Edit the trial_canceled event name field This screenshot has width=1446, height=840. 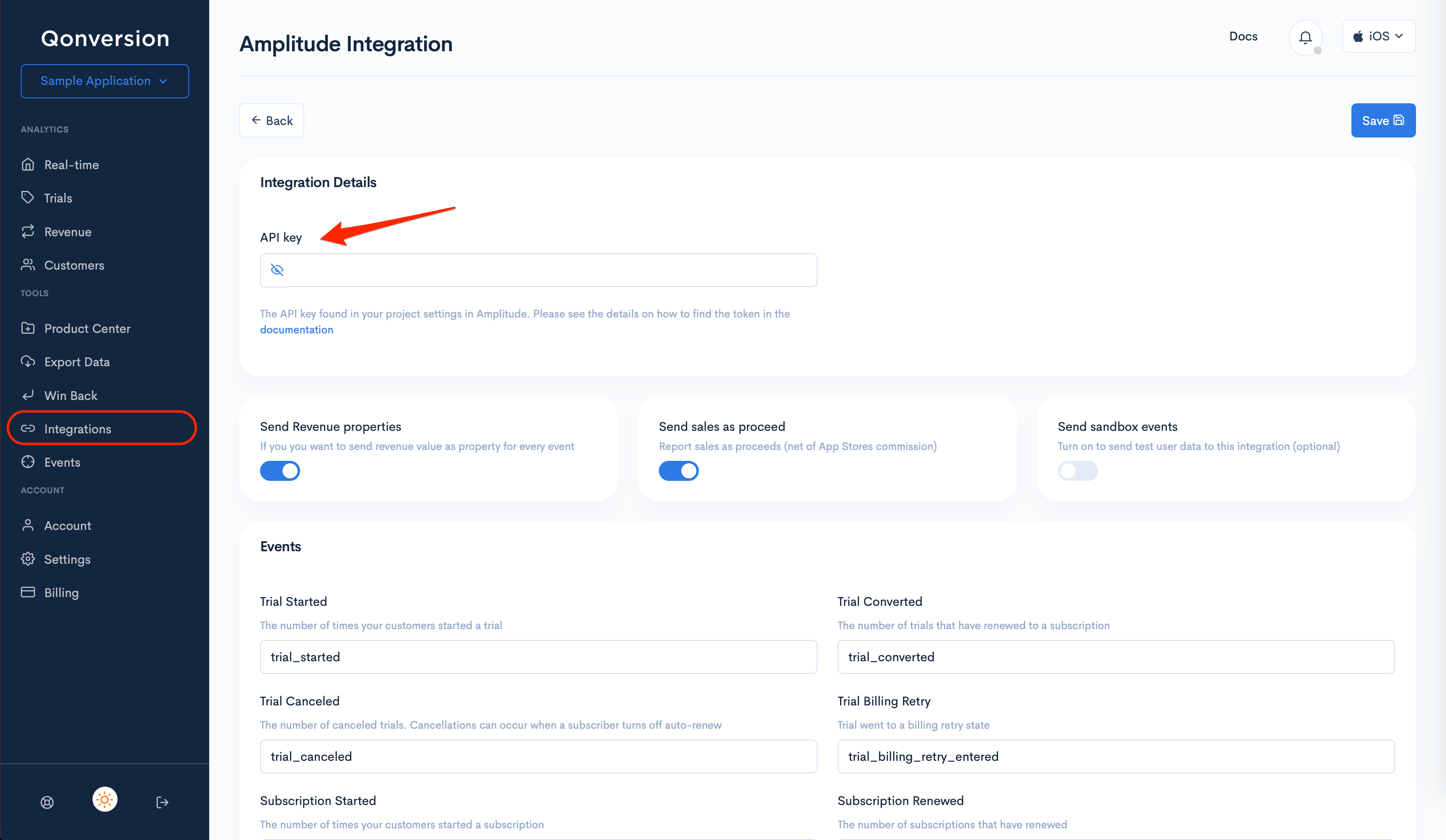(538, 756)
